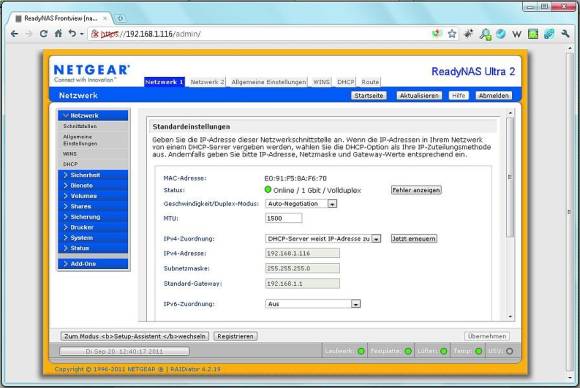This screenshot has width=580, height=388.
Task: Click the Subnetzmaske field
Action: [x=302, y=268]
